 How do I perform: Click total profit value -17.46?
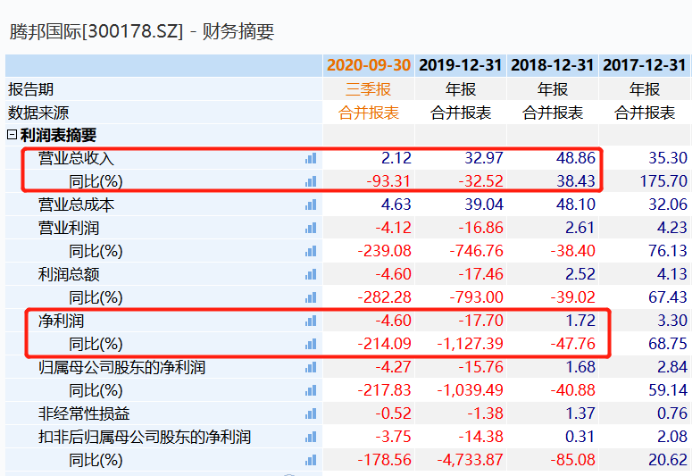(x=481, y=274)
